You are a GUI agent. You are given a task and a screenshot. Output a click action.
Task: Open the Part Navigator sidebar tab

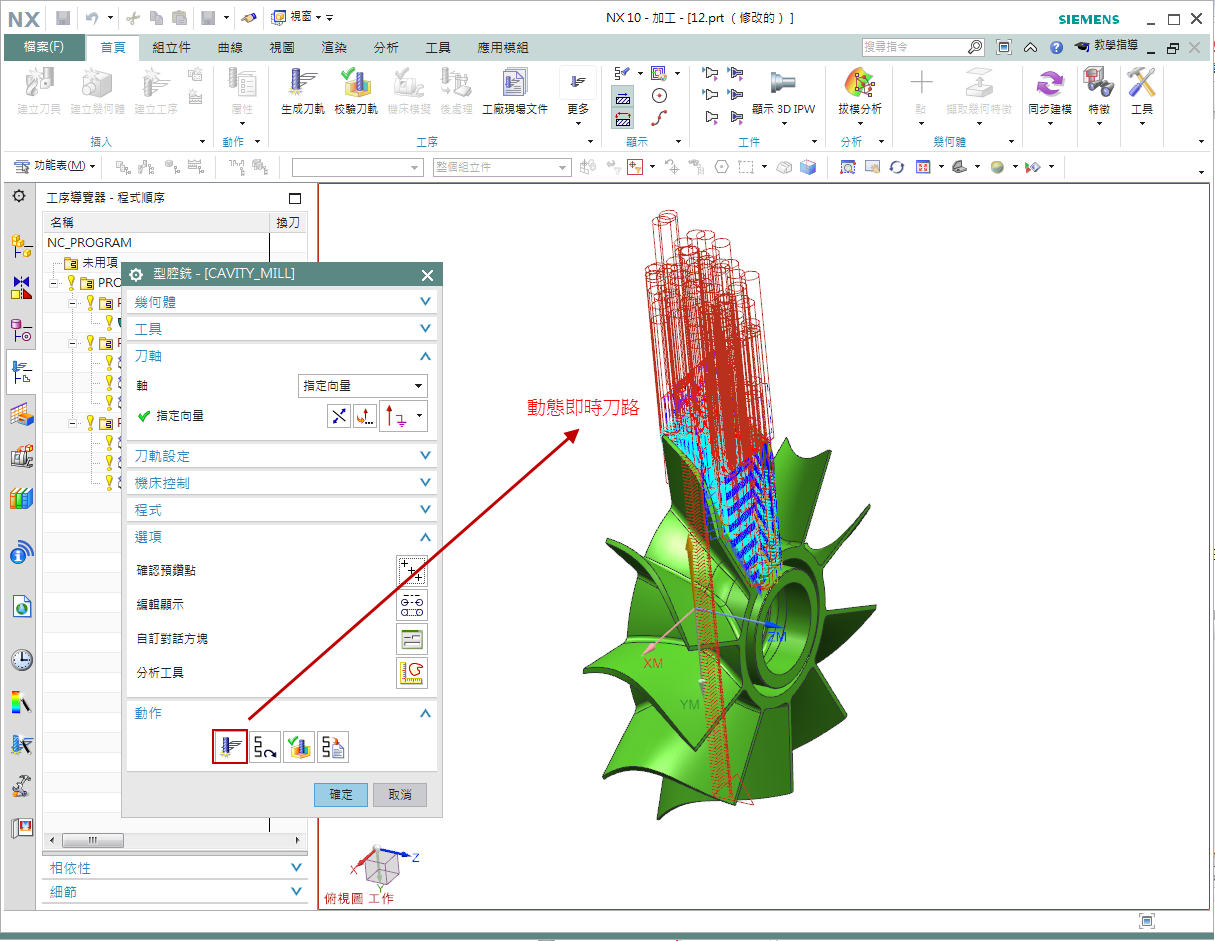[21, 329]
